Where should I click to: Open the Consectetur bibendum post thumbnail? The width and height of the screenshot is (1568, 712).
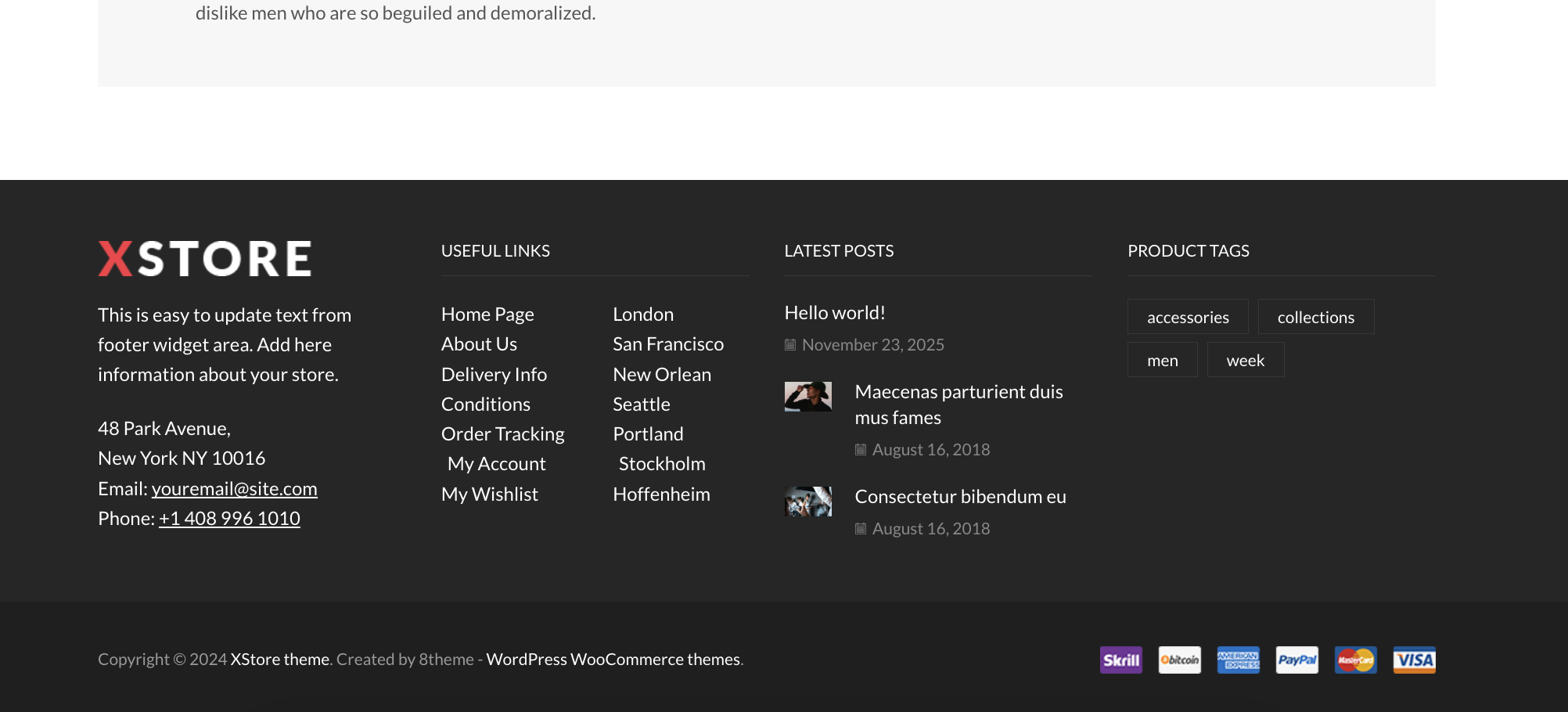coord(807,502)
